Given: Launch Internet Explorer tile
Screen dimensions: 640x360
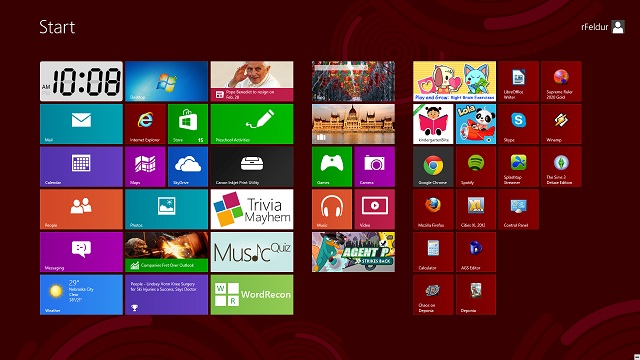Looking at the screenshot, I should point(145,124).
